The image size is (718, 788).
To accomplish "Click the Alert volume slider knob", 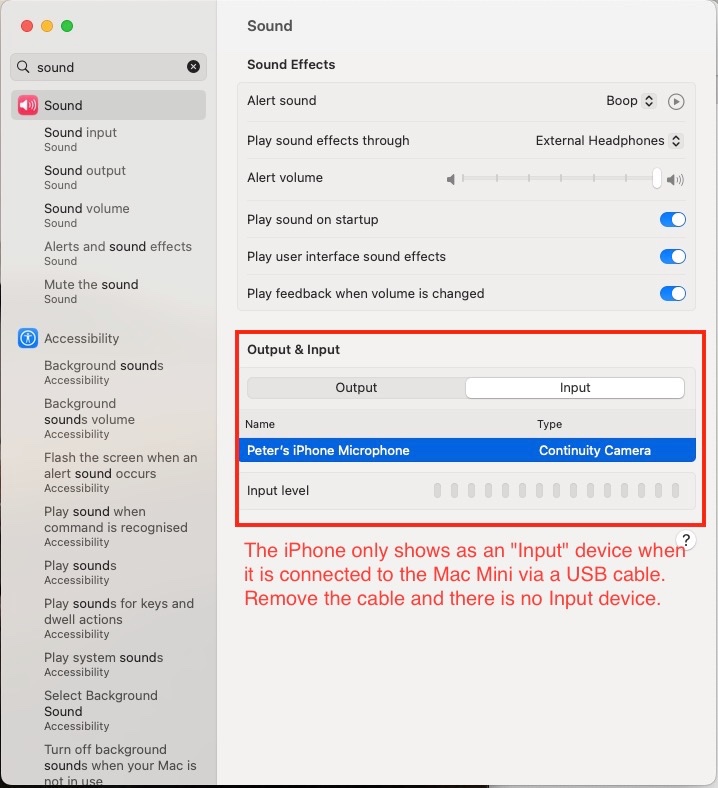I will pos(657,178).
